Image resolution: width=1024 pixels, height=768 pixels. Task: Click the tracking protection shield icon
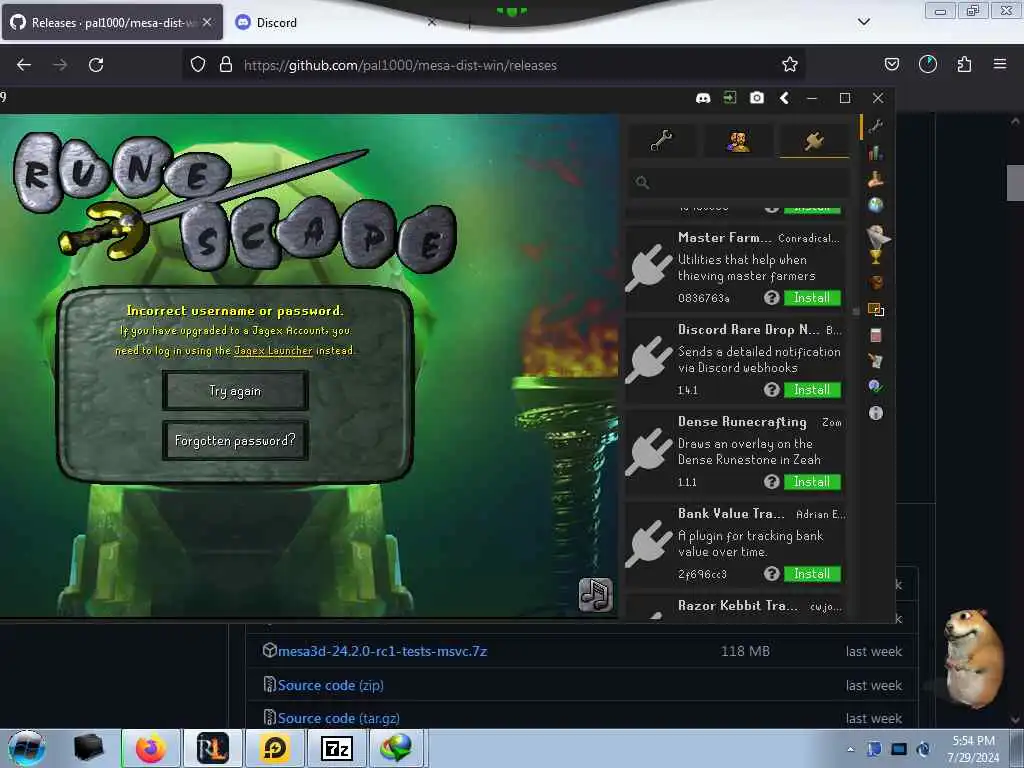click(x=198, y=65)
